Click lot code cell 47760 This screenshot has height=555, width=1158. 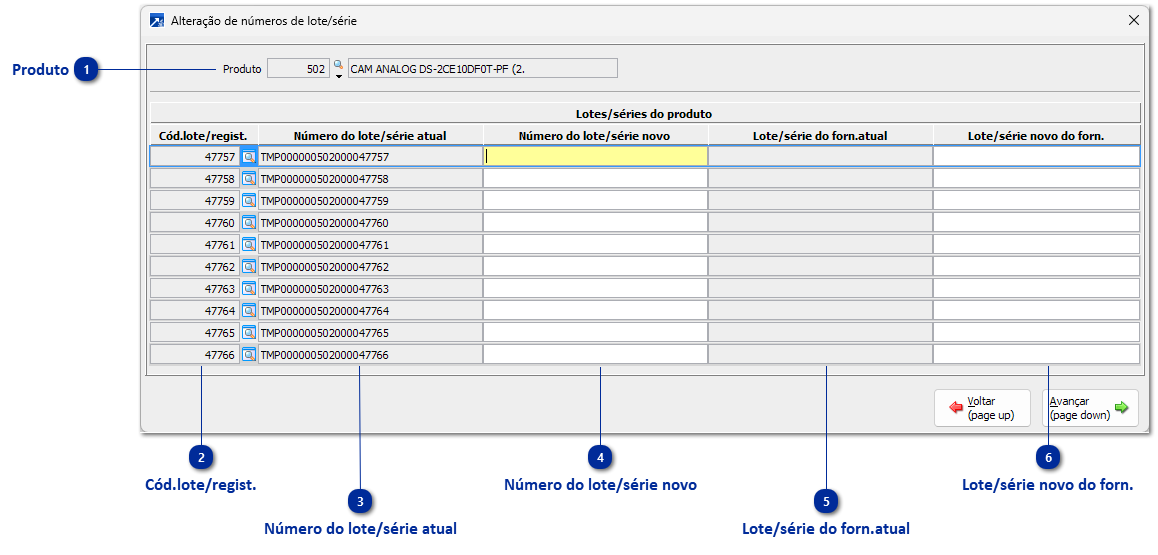coord(195,222)
